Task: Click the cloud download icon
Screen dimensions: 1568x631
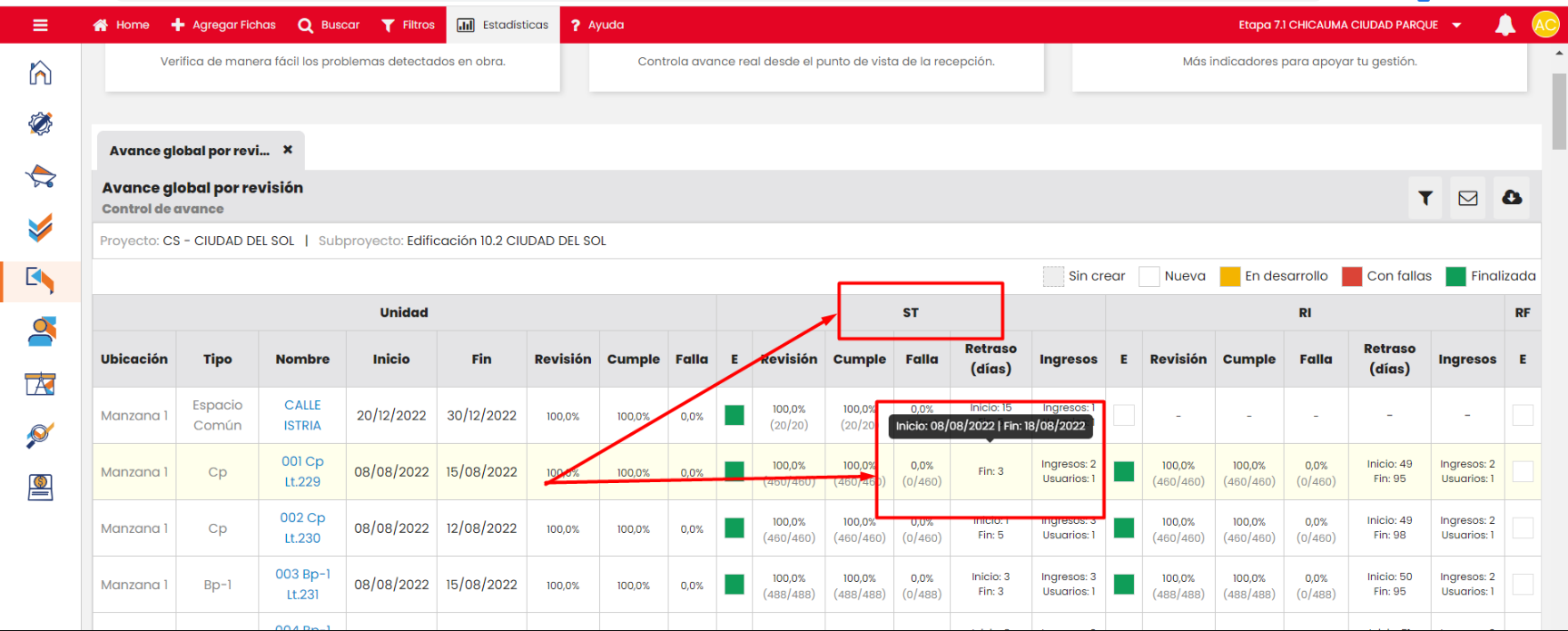Action: (1512, 198)
